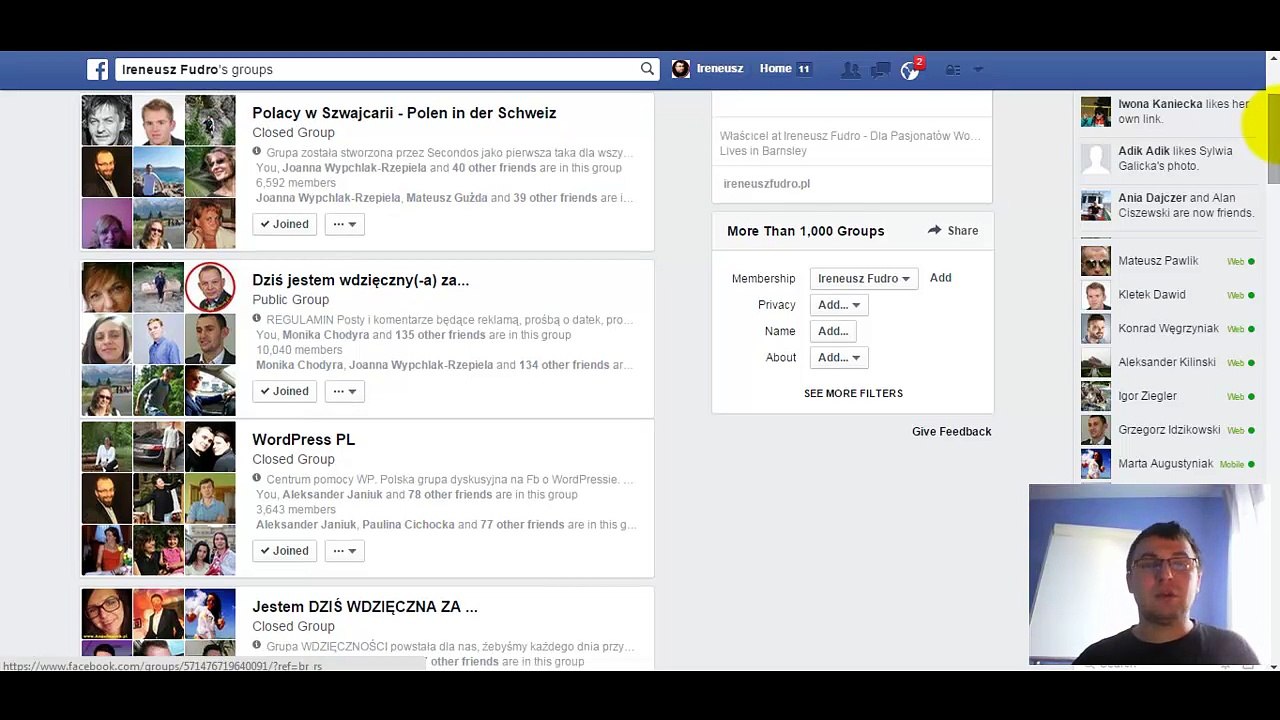This screenshot has height=720, width=1280.
Task: Click Give Feedback link
Action: point(951,432)
